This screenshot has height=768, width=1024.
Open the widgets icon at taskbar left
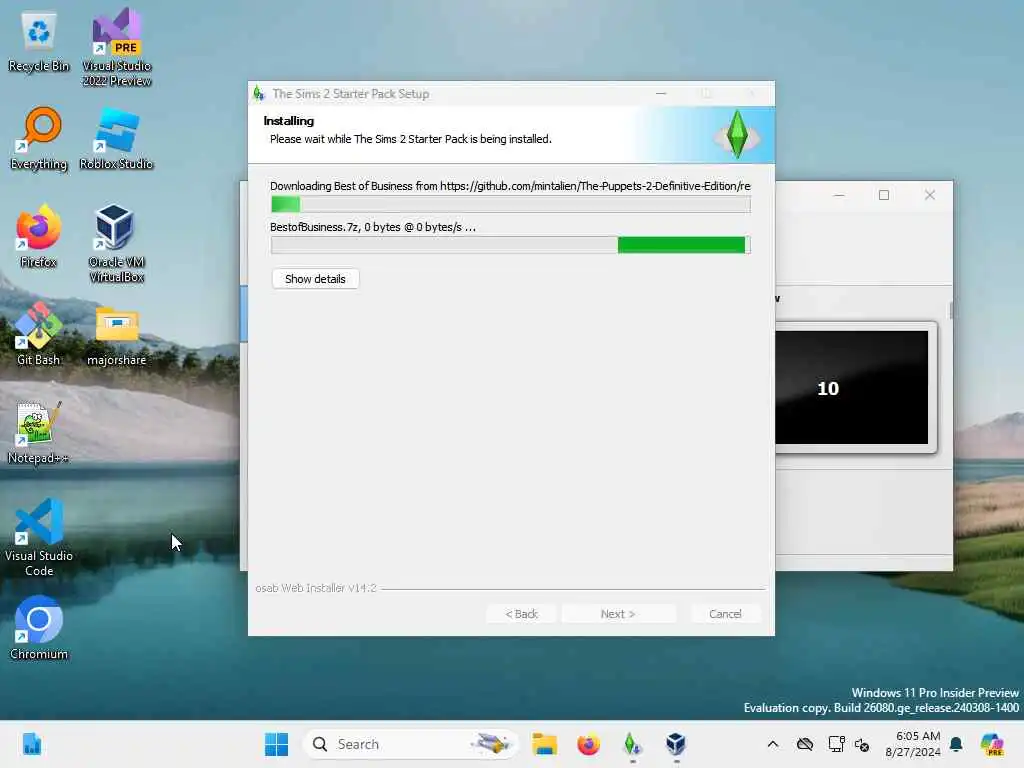click(31, 744)
